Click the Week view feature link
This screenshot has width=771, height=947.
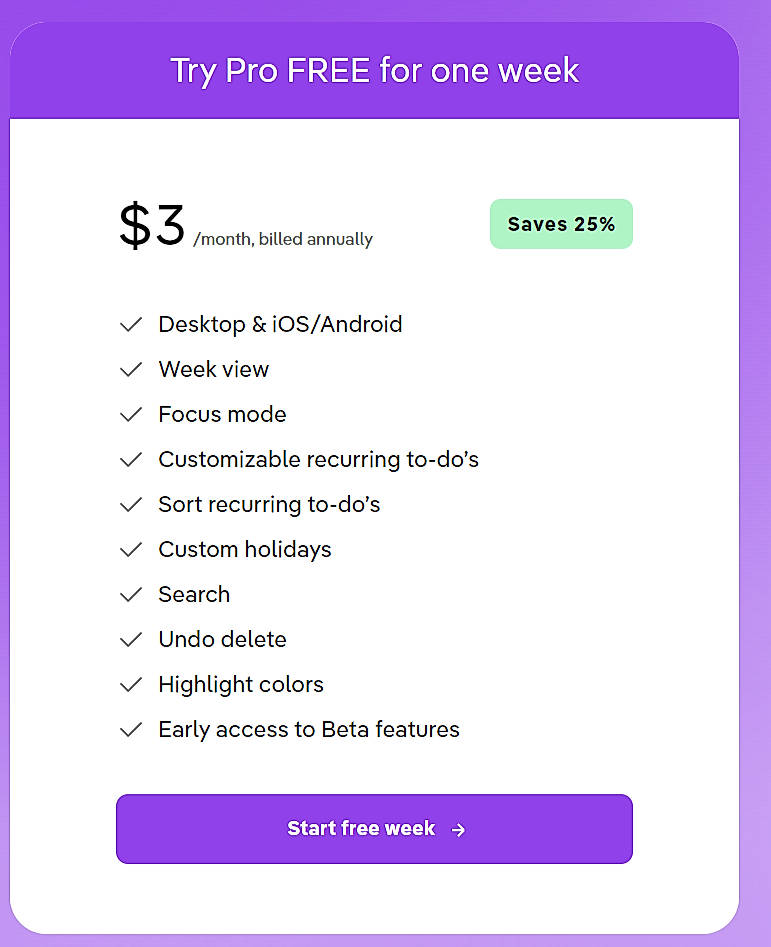(213, 369)
